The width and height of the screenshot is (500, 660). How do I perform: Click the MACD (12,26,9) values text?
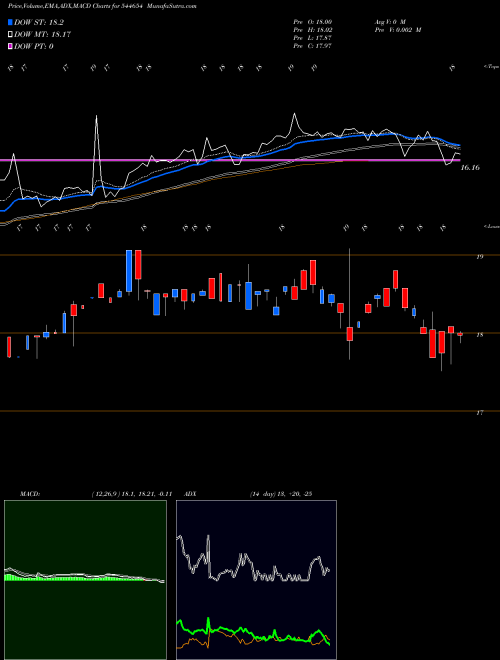[x=131, y=494]
